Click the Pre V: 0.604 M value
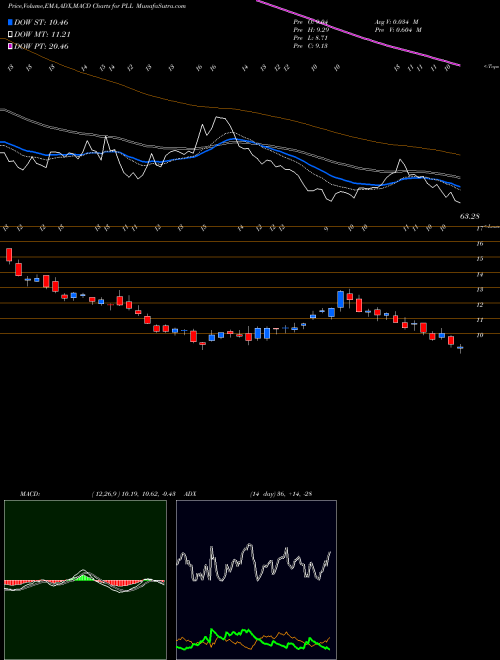 pos(398,30)
